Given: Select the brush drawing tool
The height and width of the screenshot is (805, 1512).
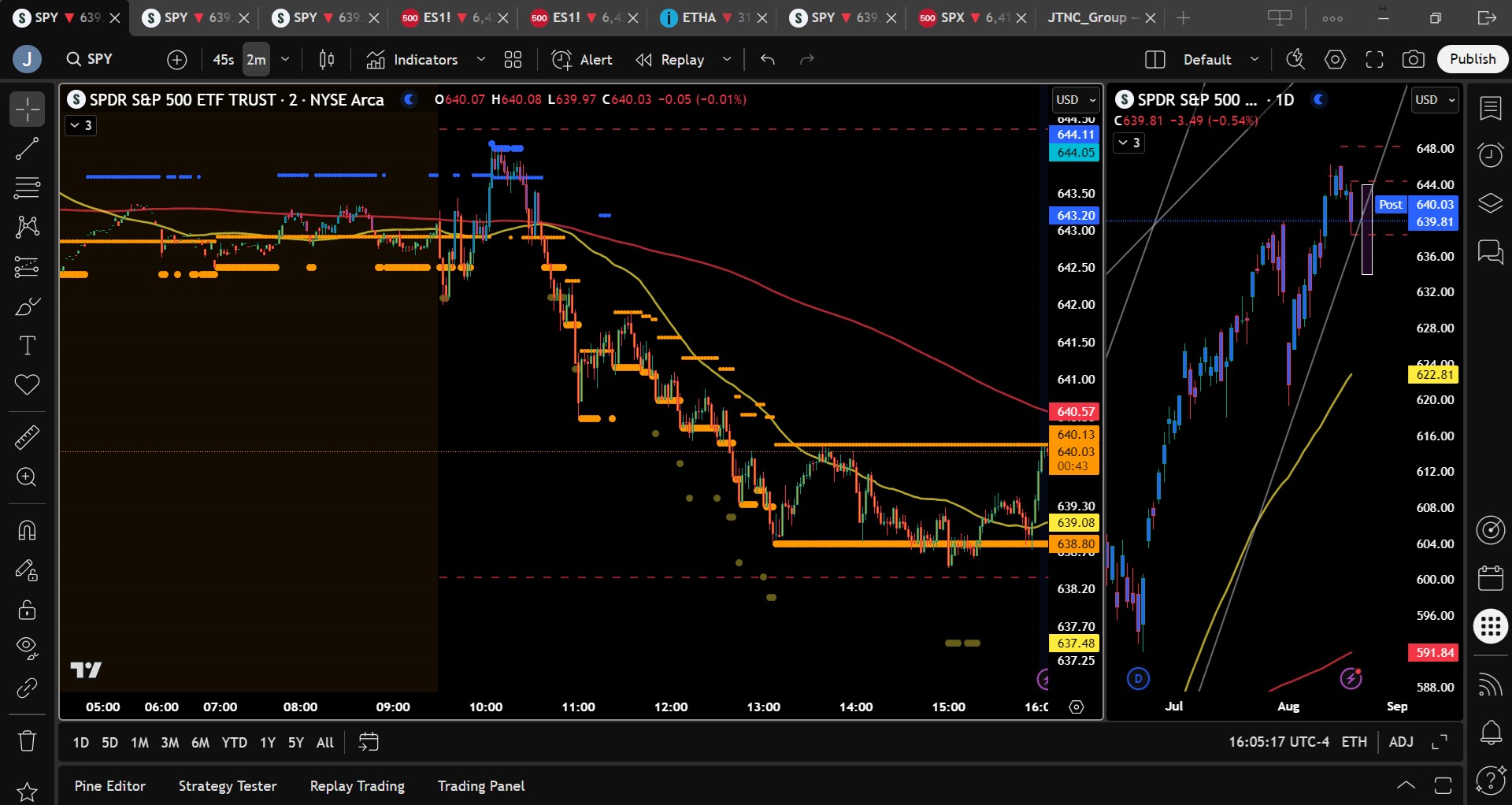Looking at the screenshot, I should pyautogui.click(x=27, y=306).
